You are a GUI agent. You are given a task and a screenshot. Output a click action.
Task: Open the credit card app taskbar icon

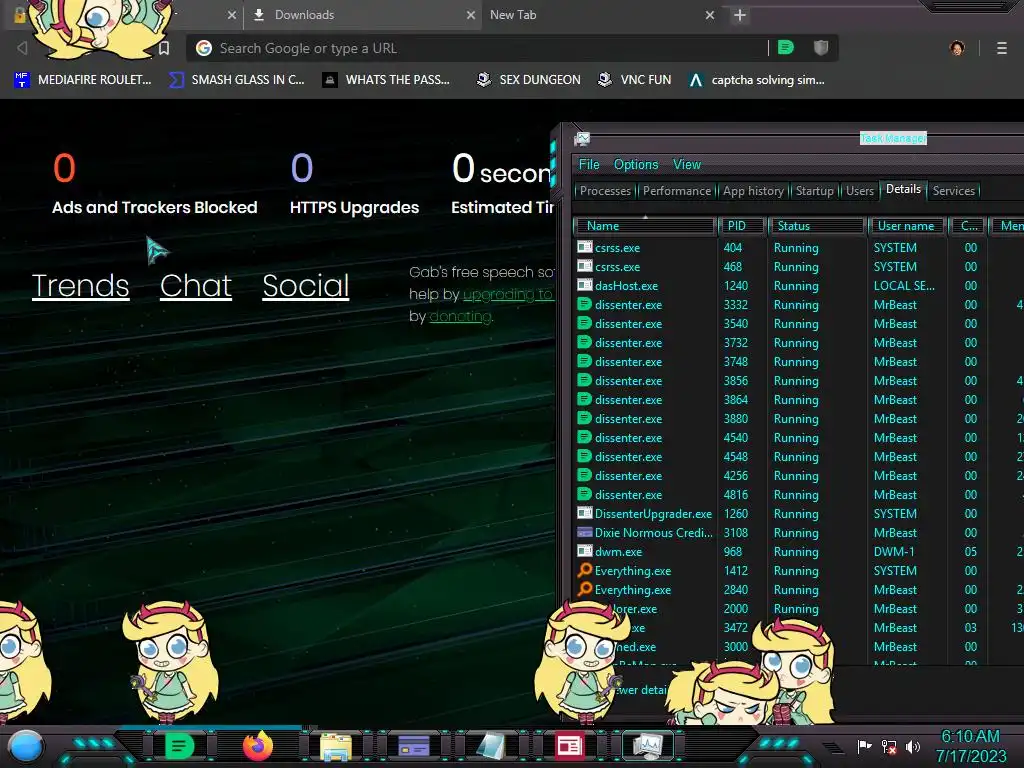point(413,746)
